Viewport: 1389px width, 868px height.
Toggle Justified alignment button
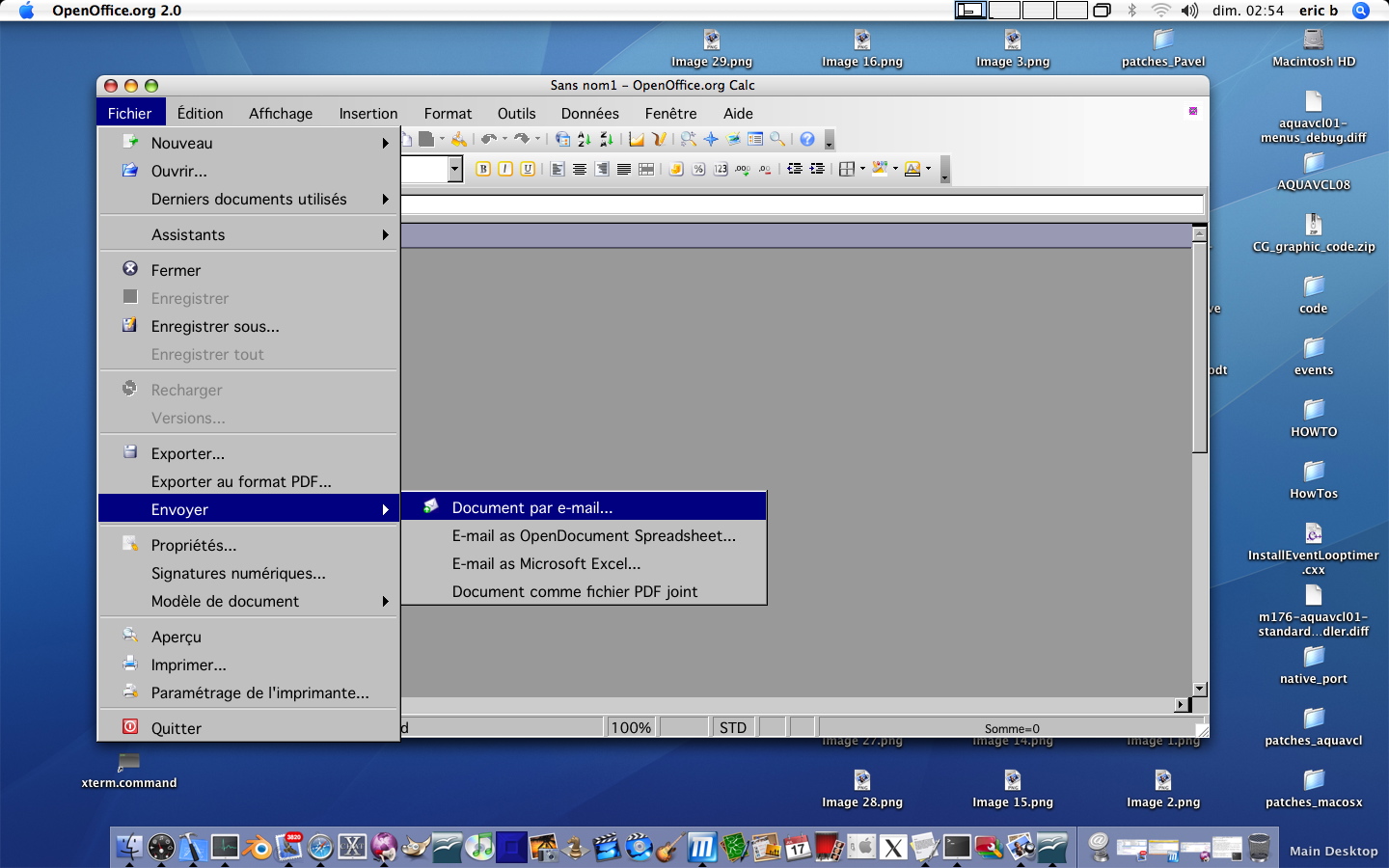(624, 169)
